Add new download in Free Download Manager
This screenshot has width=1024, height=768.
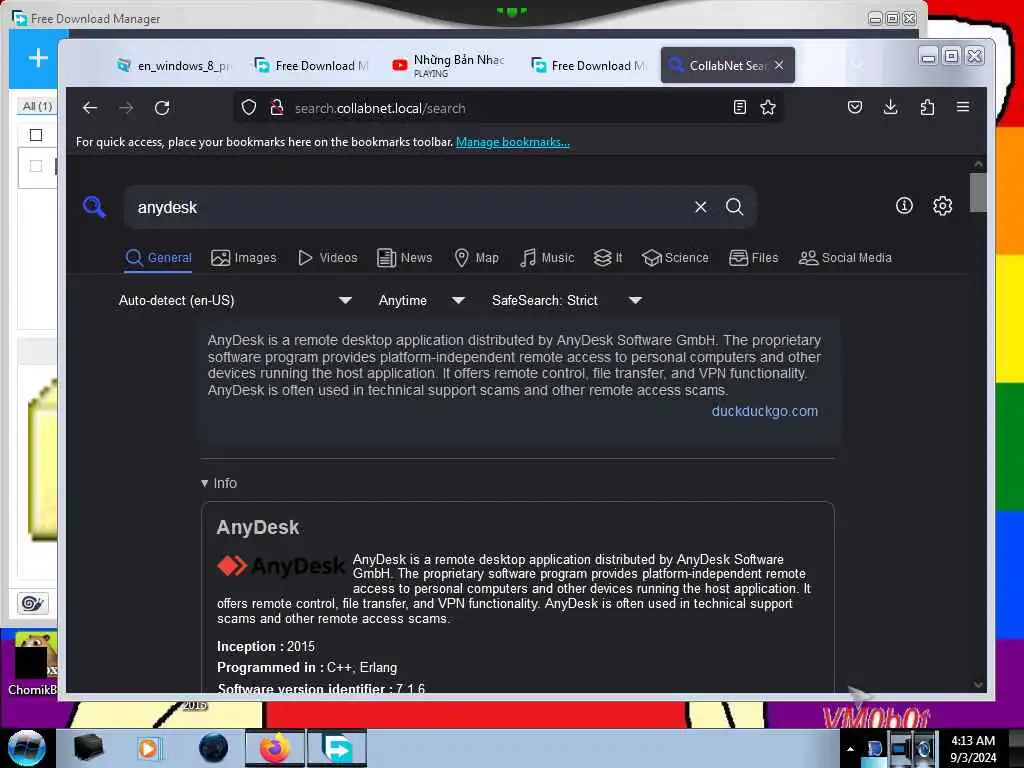point(38,58)
